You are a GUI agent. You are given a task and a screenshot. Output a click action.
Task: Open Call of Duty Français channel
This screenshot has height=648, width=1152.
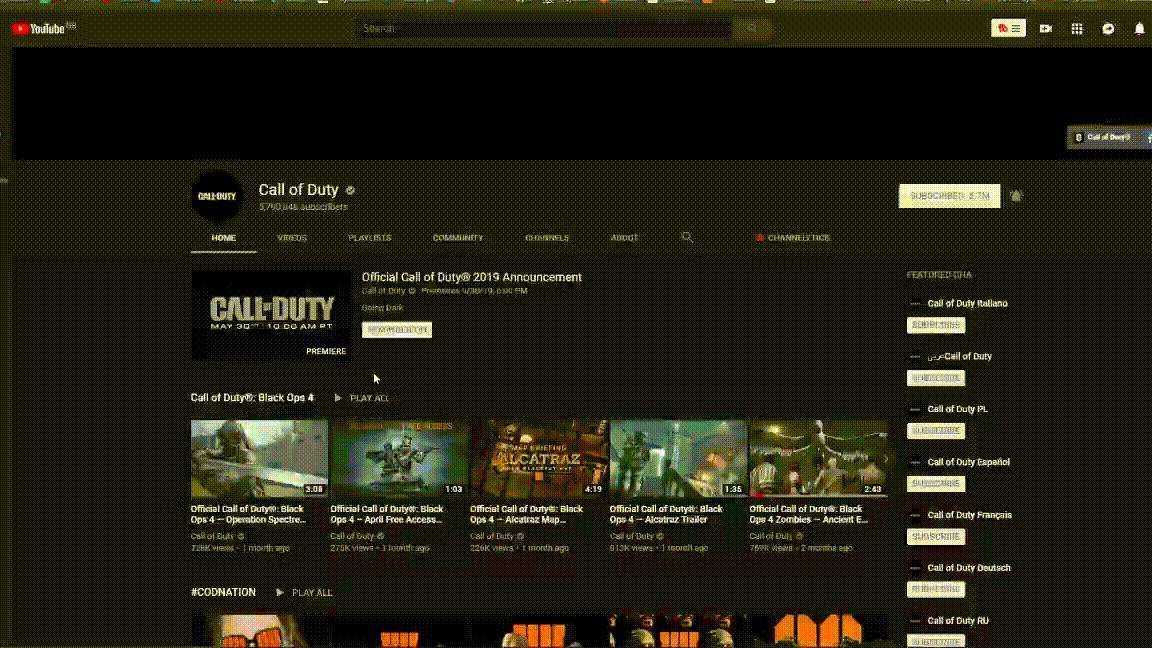970,515
